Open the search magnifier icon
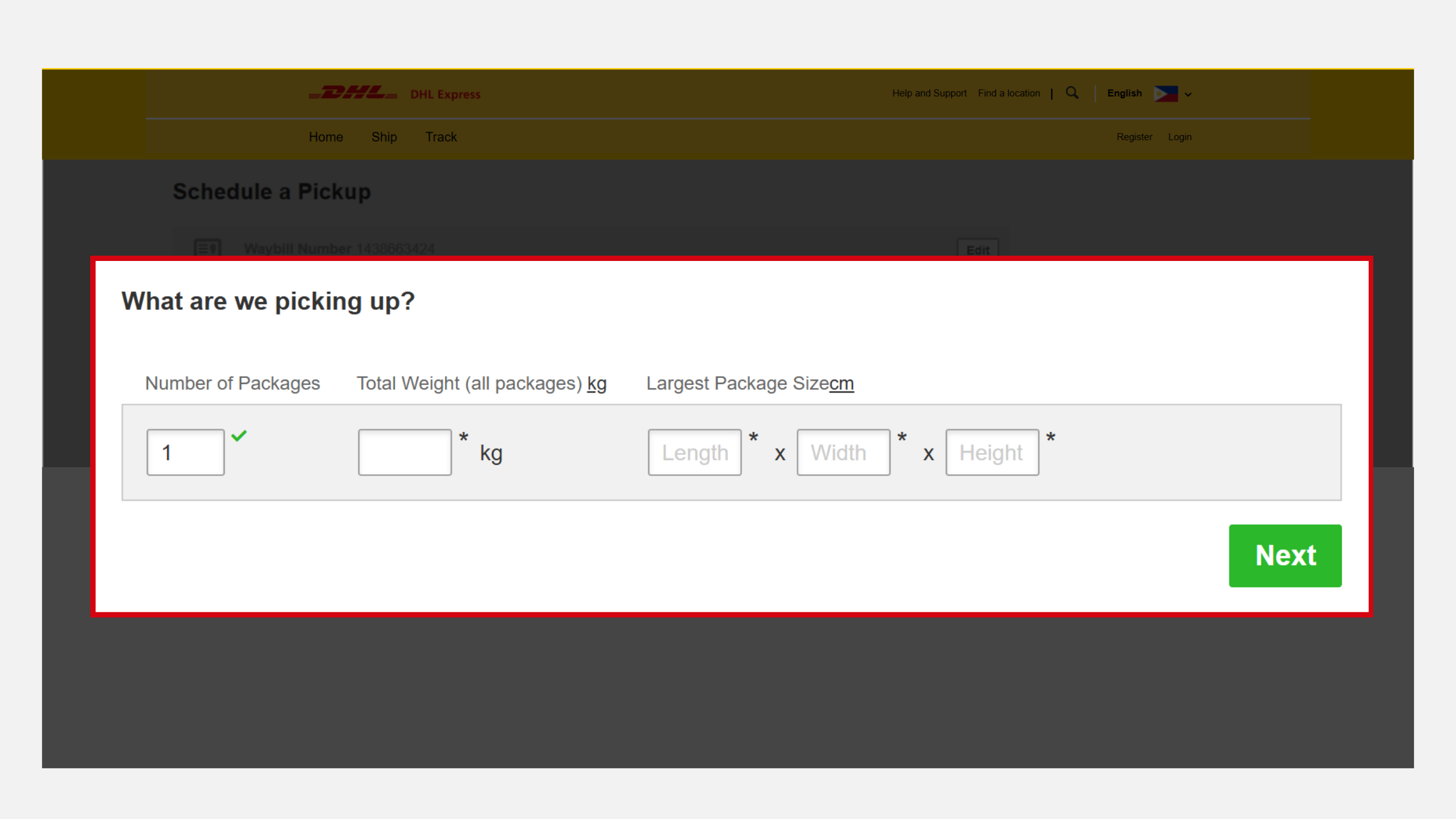 point(1072,93)
